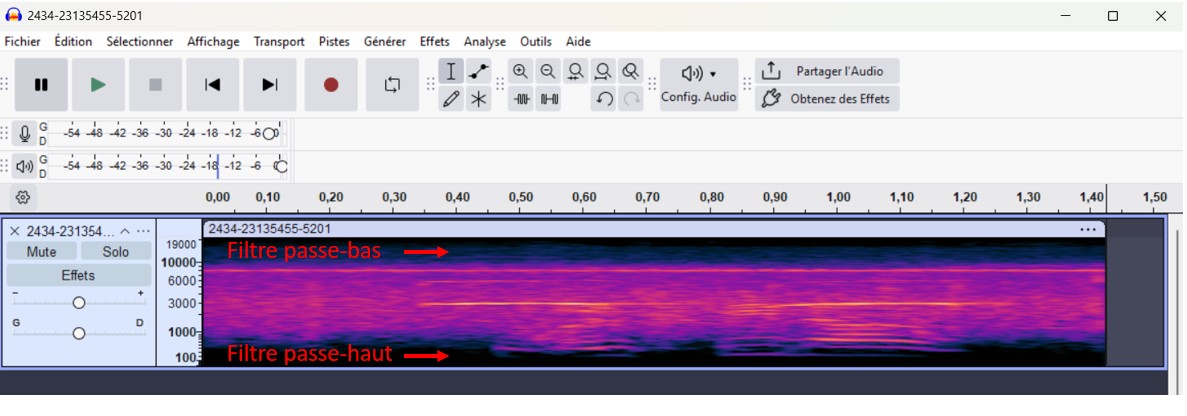
Task: Click the Pause button
Action: point(42,85)
